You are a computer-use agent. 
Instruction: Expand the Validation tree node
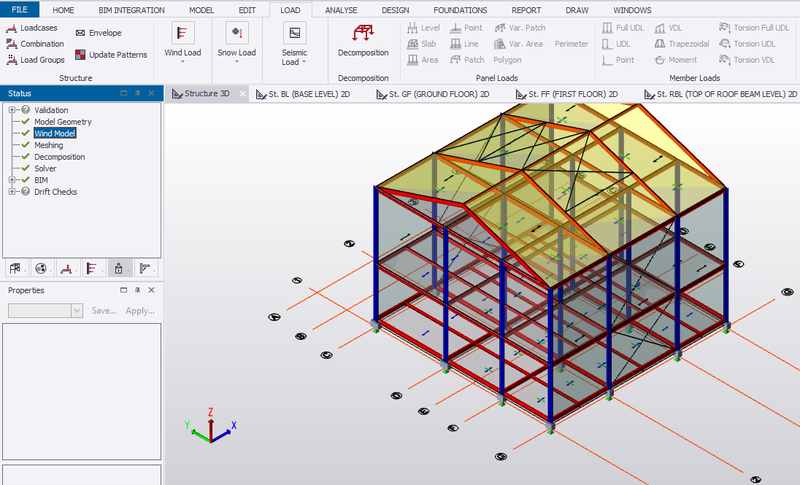pyautogui.click(x=12, y=110)
